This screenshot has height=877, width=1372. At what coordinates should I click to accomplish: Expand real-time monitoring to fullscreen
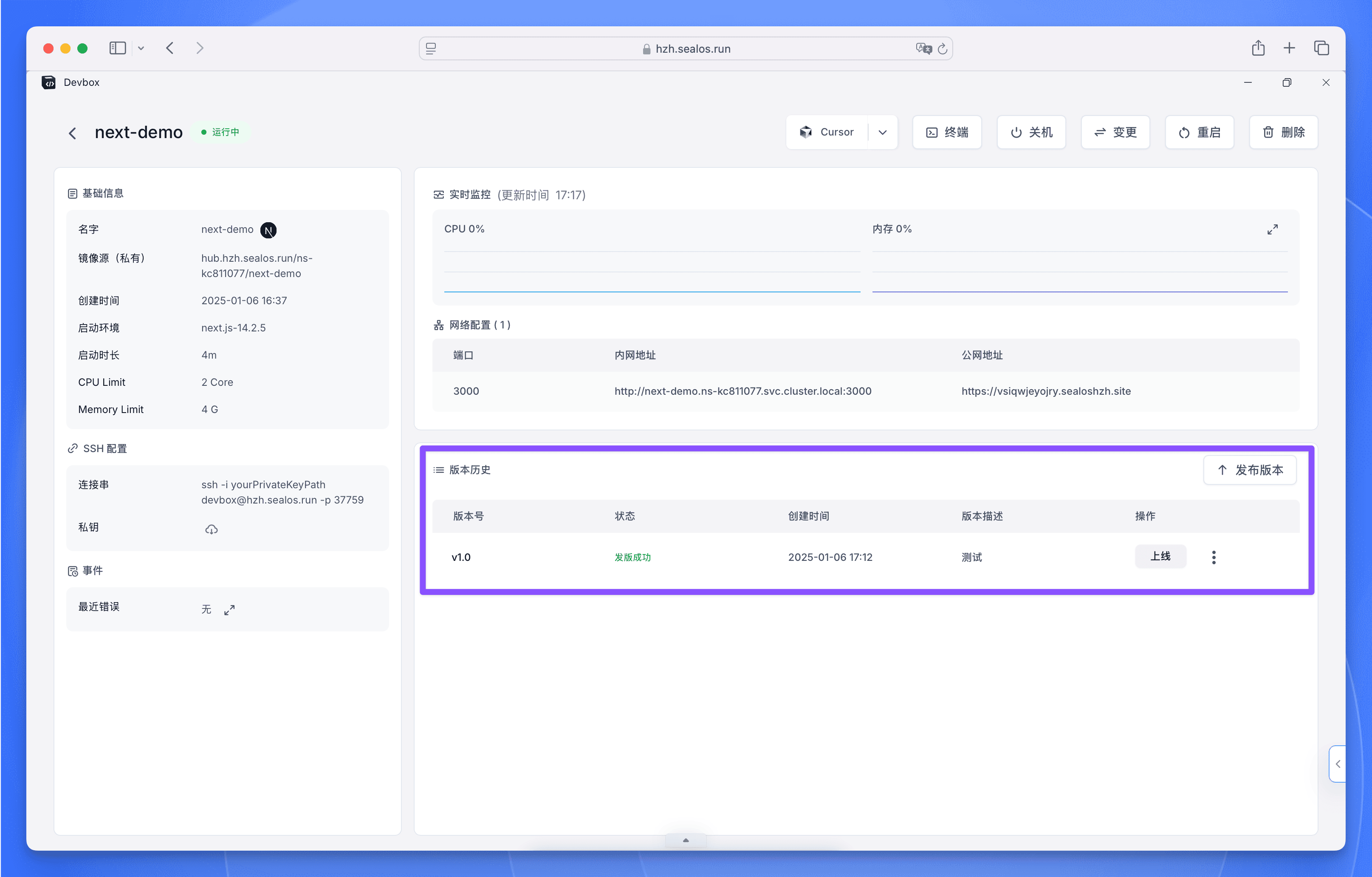pos(1273,229)
